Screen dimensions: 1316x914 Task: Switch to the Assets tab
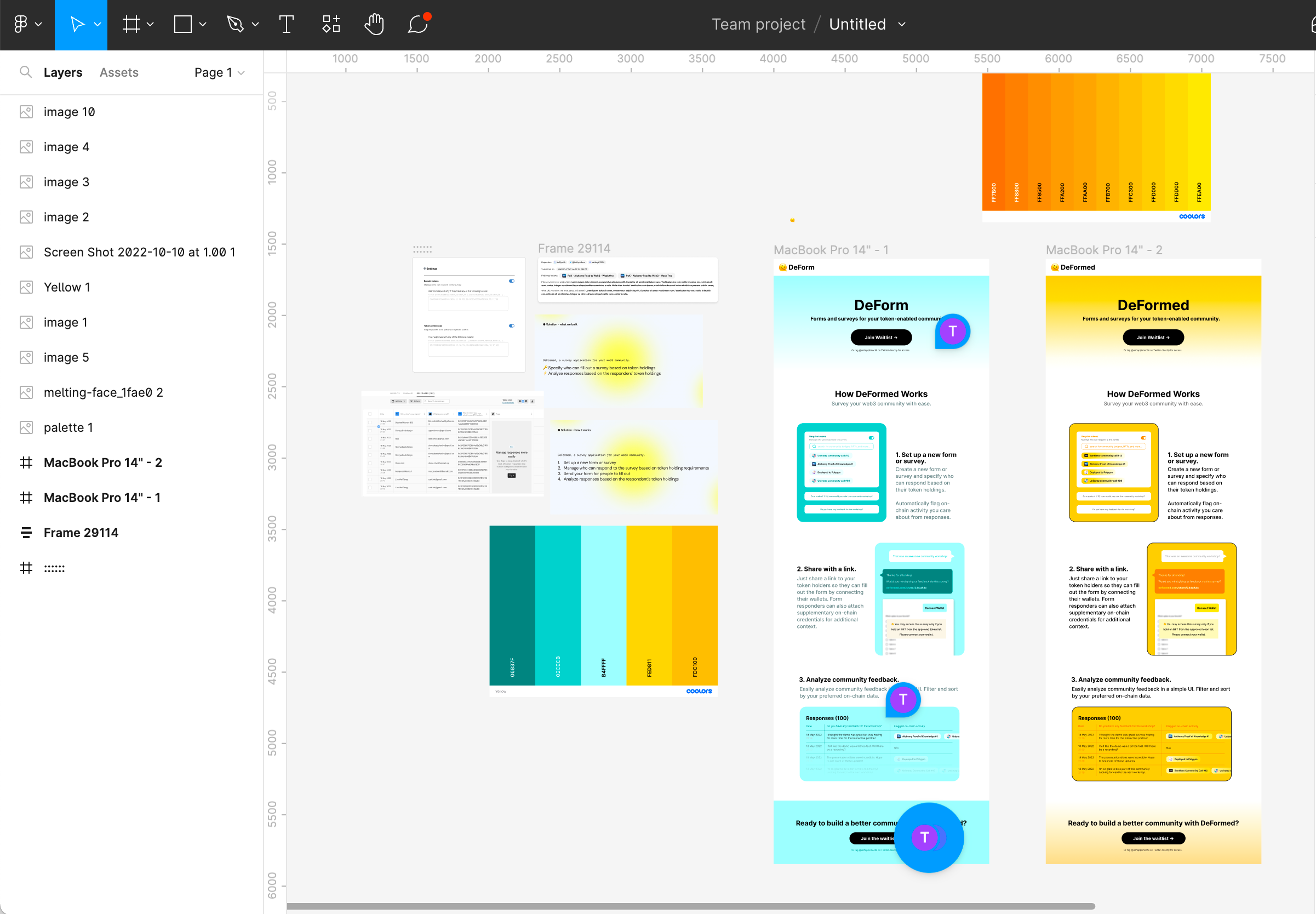point(119,72)
